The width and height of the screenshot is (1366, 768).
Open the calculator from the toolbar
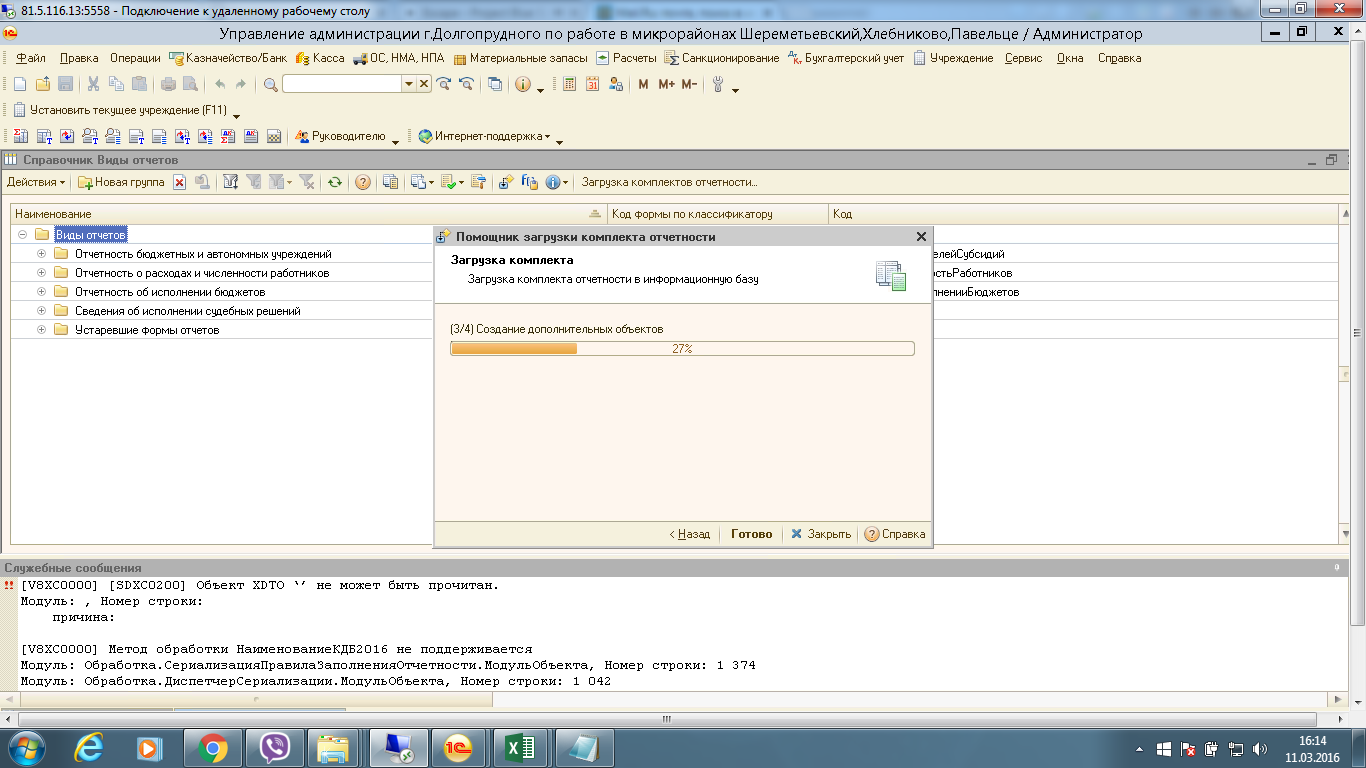pos(569,85)
